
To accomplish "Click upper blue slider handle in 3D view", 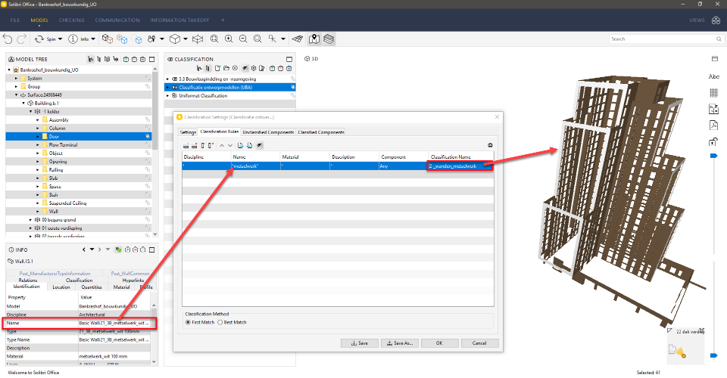I will tap(714, 156).
